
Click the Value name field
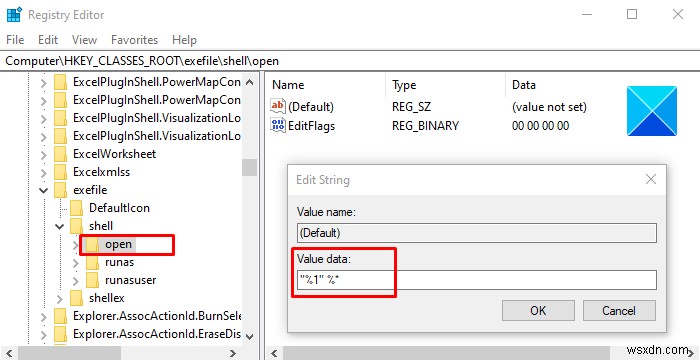click(477, 233)
